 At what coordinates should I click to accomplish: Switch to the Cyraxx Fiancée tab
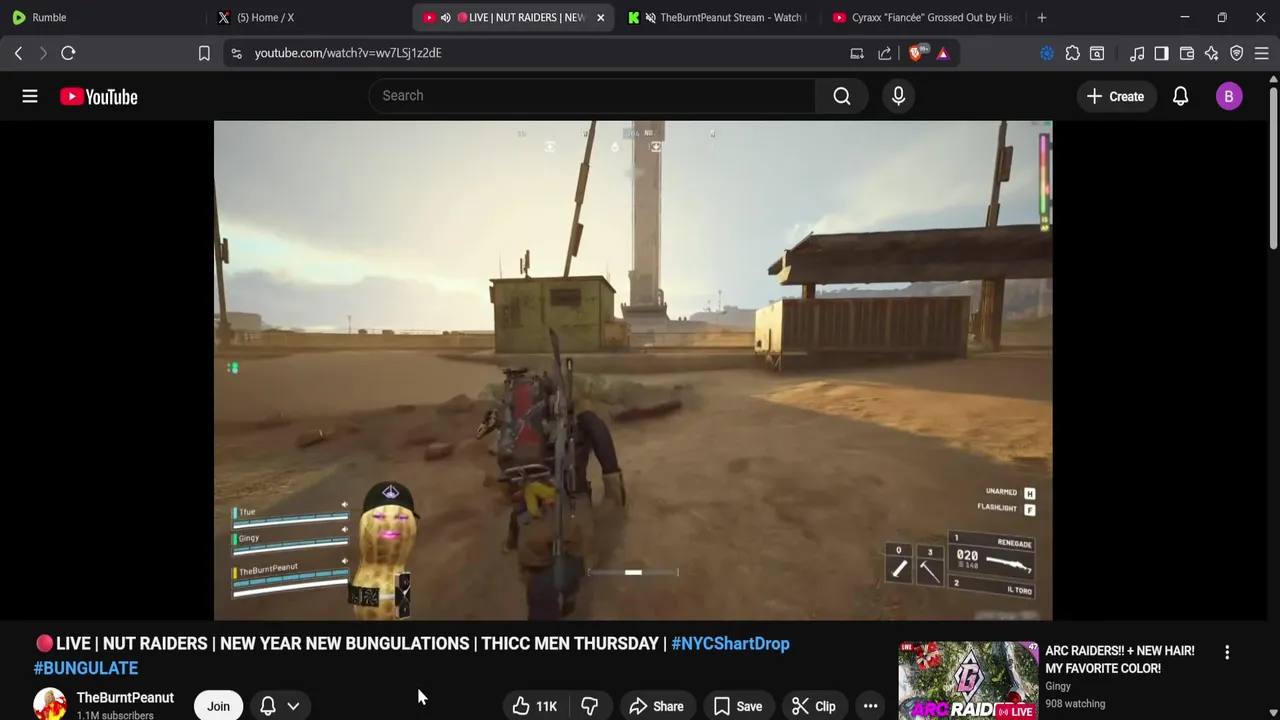point(922,17)
